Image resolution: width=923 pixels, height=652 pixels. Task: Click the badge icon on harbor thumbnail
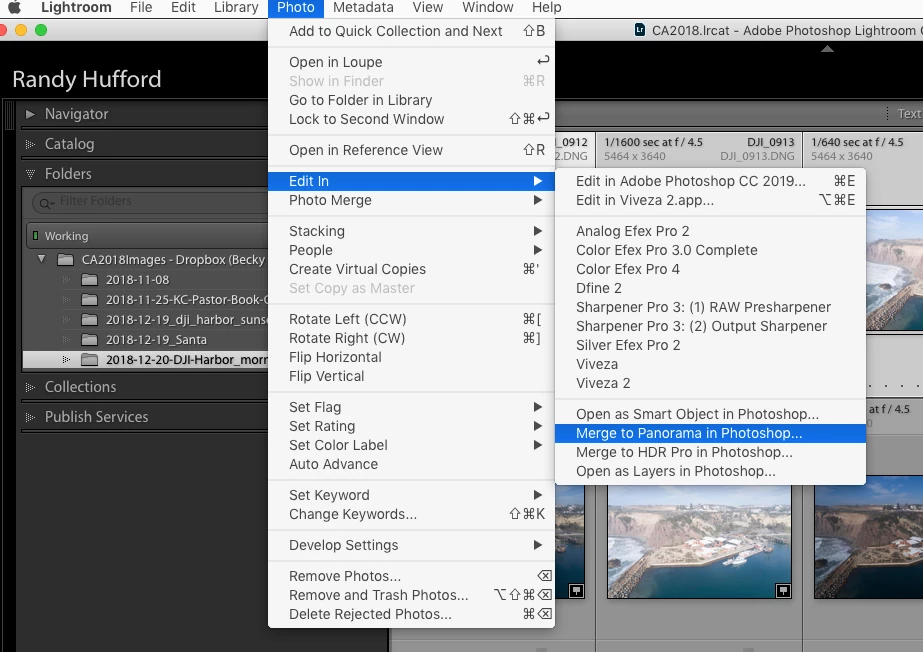point(783,590)
